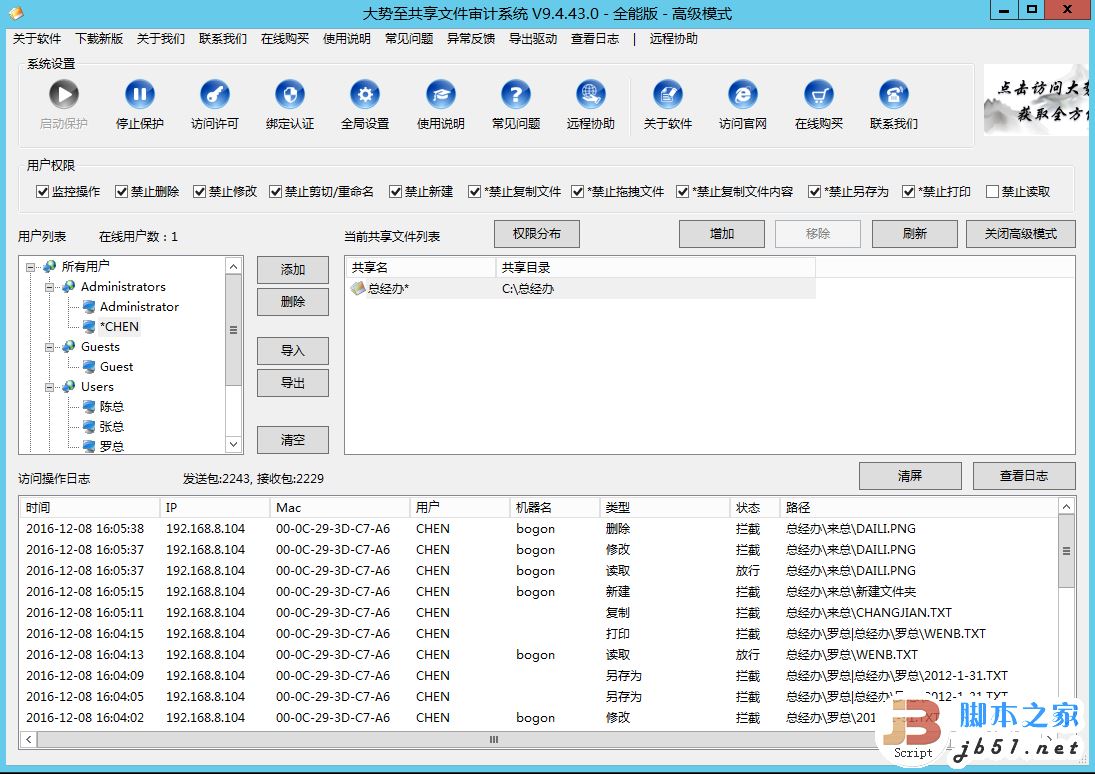Viewport: 1095px width, 774px height.
Task: Click log table scroll up arrow
Action: pyautogui.click(x=1066, y=506)
